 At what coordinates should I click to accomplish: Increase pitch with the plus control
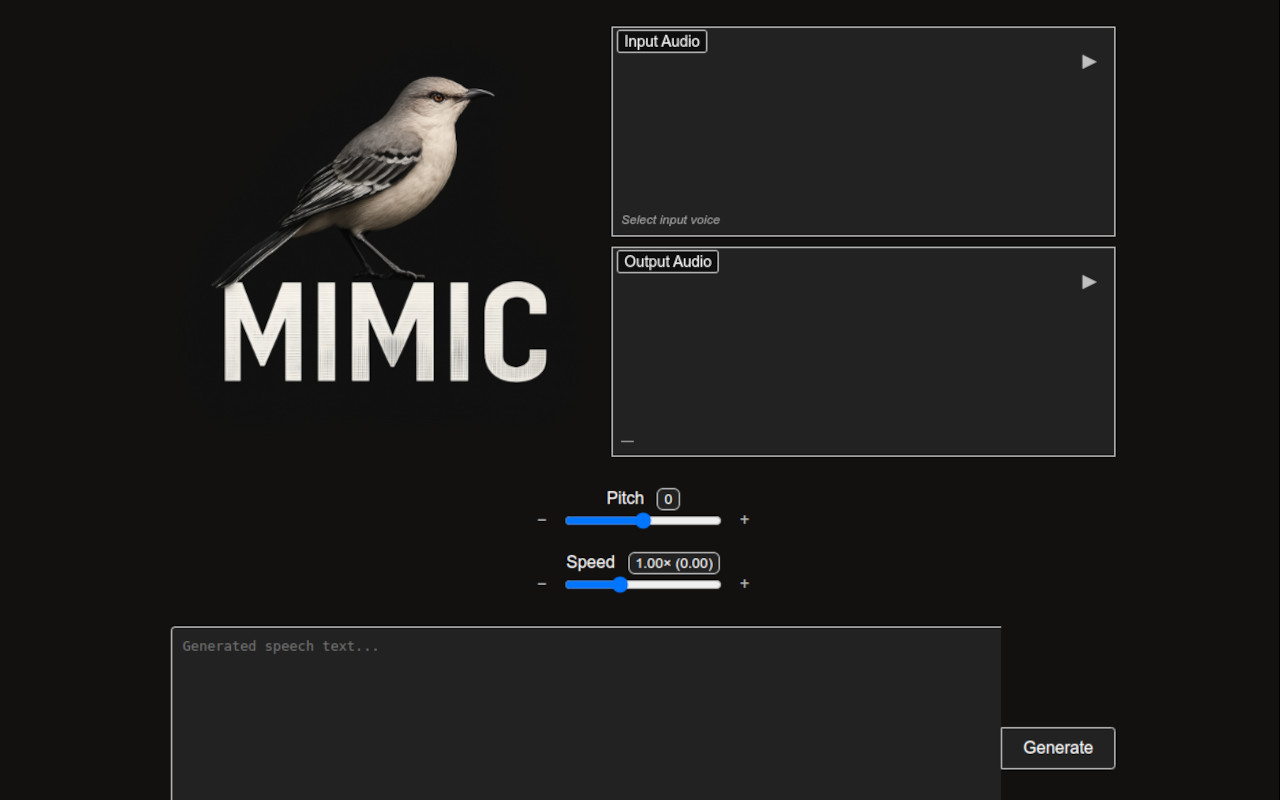pyautogui.click(x=744, y=520)
